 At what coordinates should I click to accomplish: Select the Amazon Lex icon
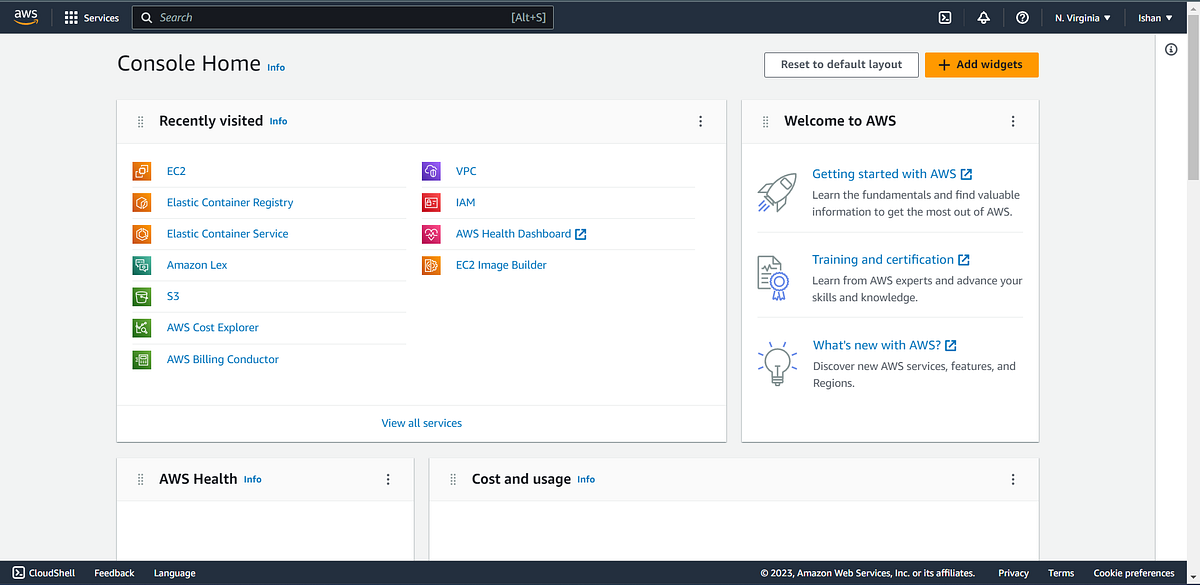(x=141, y=265)
